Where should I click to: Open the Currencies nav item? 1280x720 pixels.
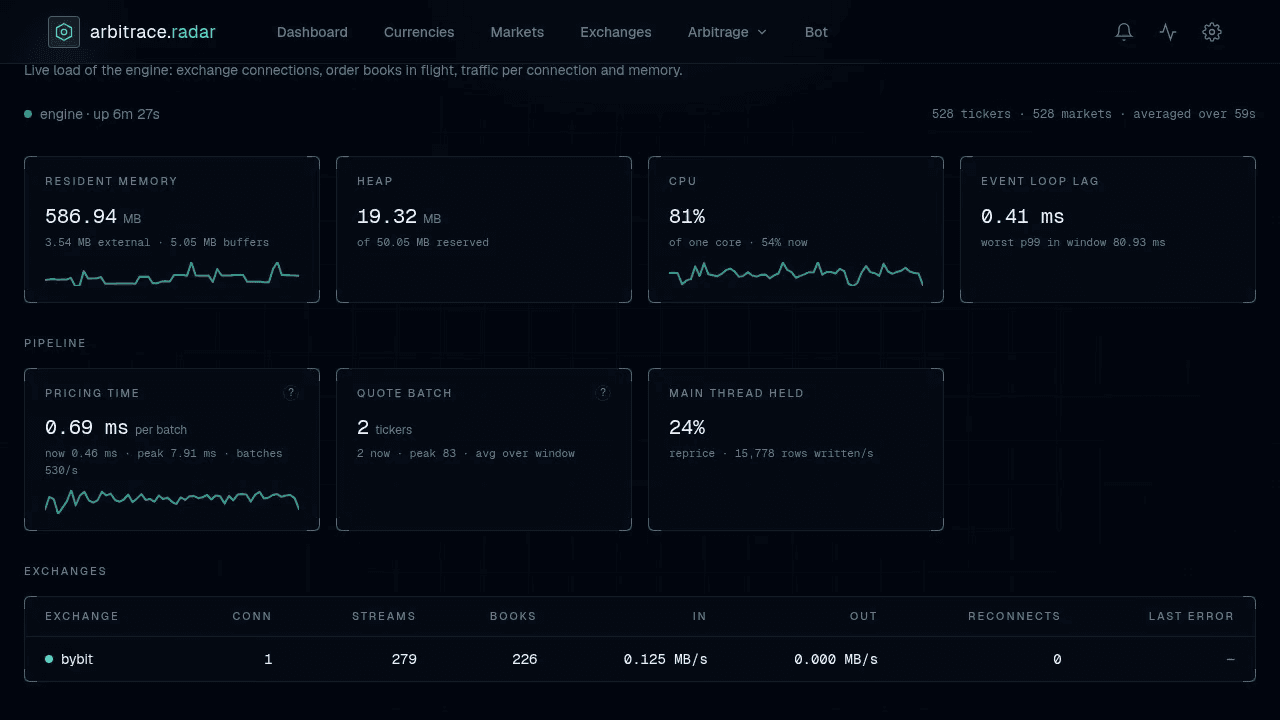[419, 32]
